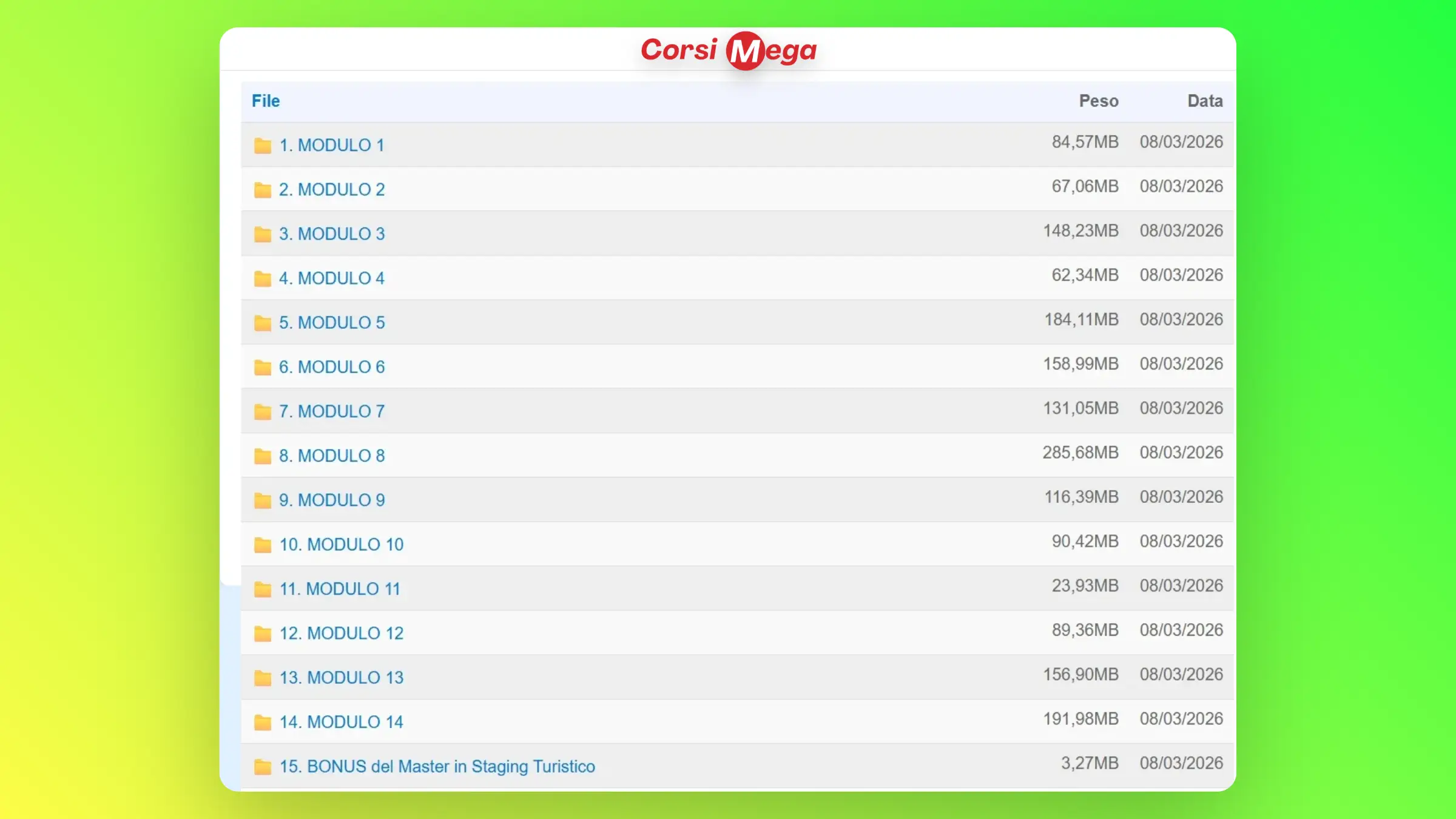This screenshot has height=819, width=1456.
Task: Click the folder icon beside MODULO 5
Action: [262, 323]
